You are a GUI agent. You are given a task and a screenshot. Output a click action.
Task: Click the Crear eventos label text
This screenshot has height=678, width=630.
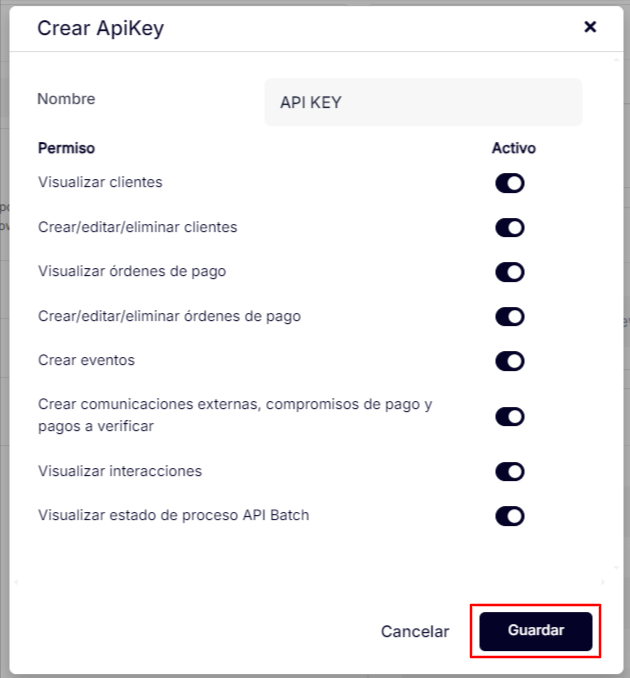pyautogui.click(x=86, y=360)
